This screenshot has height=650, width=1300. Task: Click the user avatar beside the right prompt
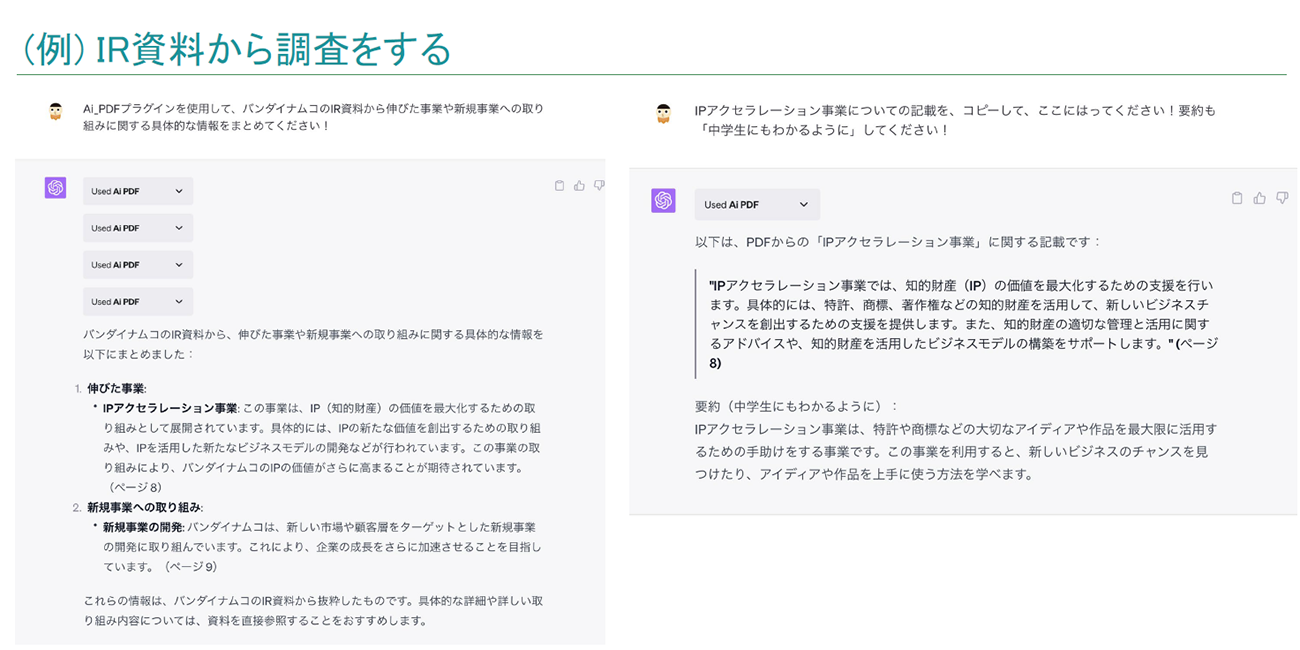pos(663,113)
